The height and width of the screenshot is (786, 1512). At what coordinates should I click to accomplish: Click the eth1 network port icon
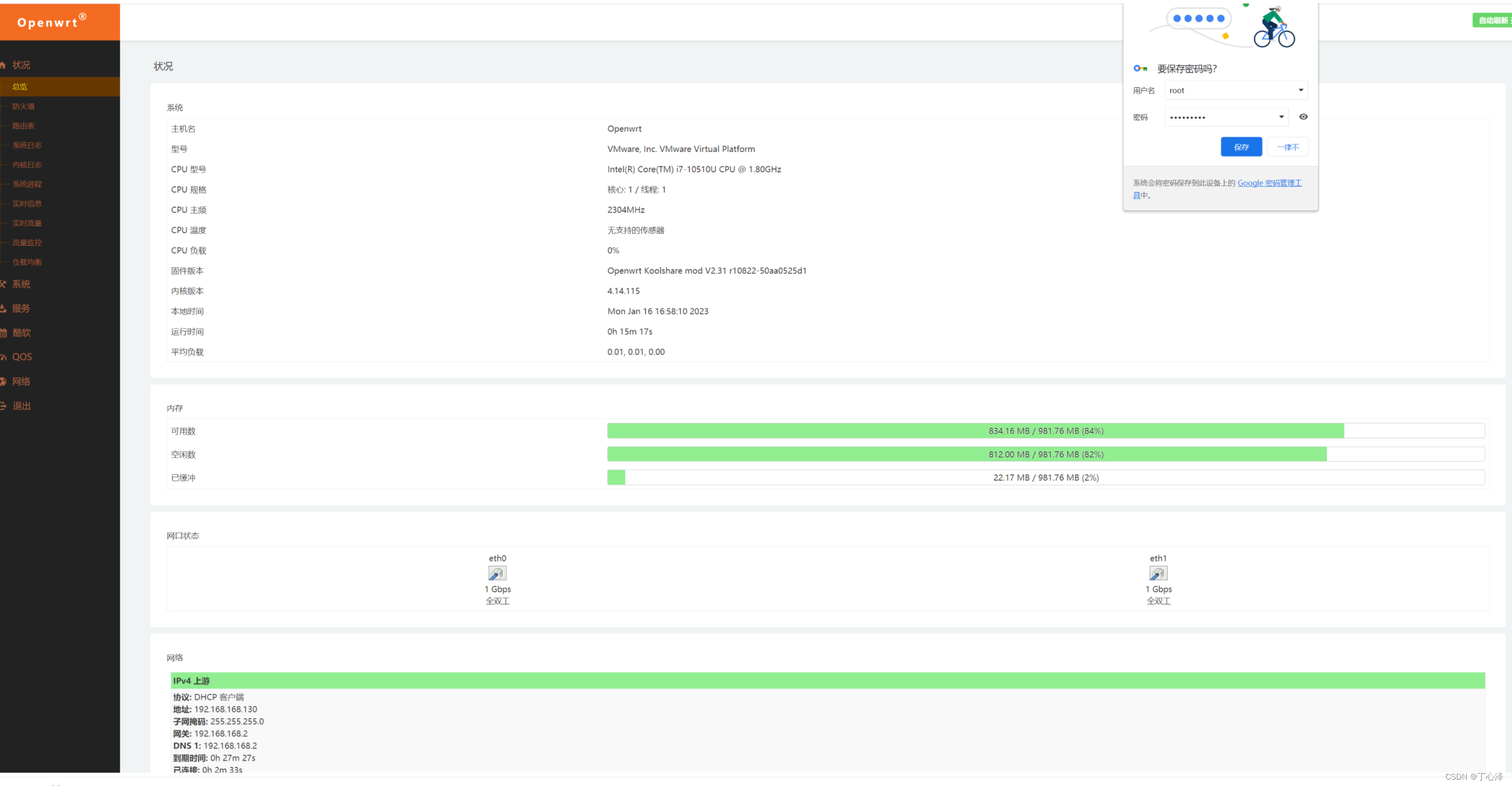(x=1157, y=573)
